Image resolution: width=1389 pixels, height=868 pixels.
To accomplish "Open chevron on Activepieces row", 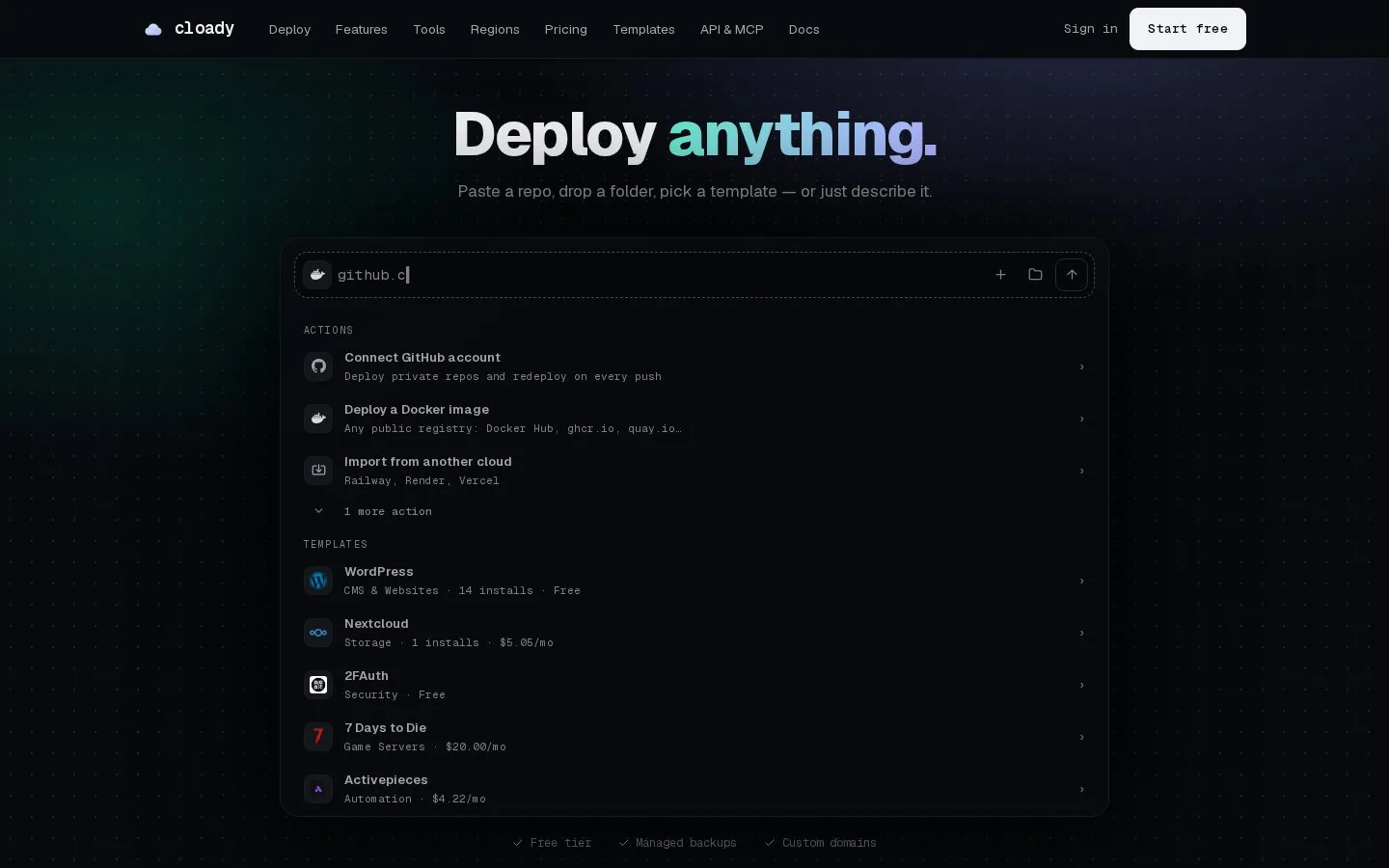I will tap(1081, 789).
